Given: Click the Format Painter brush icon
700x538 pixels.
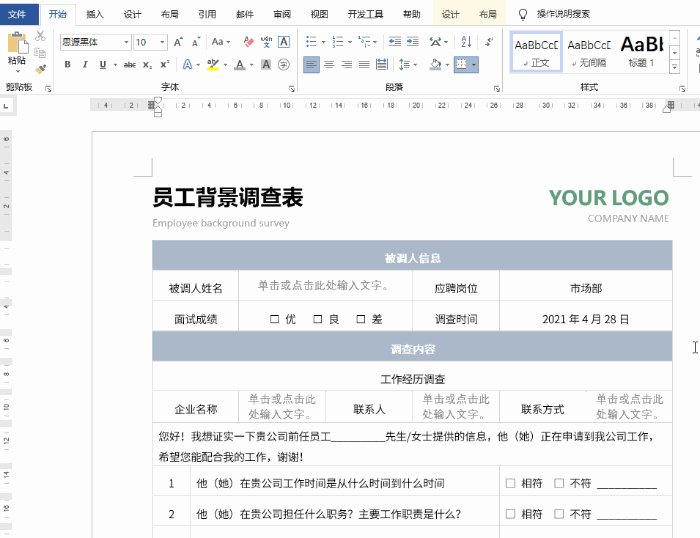Looking at the screenshot, I should tap(40, 69).
